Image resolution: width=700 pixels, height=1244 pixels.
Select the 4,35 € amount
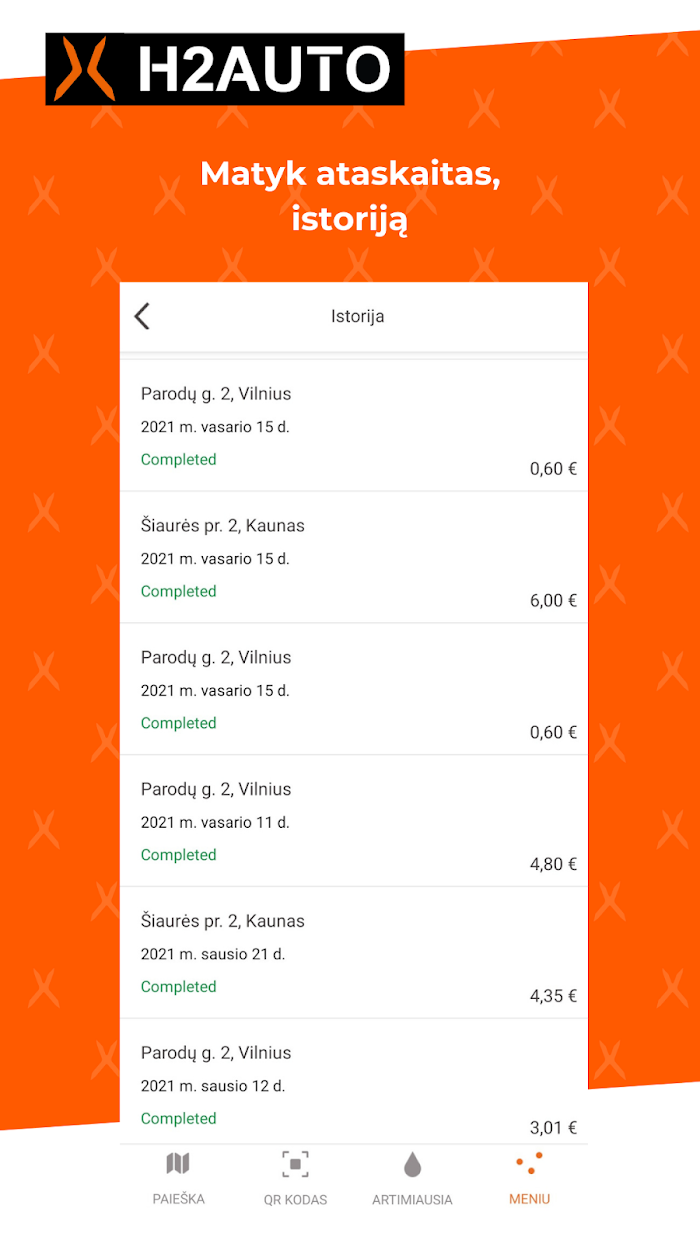(553, 996)
